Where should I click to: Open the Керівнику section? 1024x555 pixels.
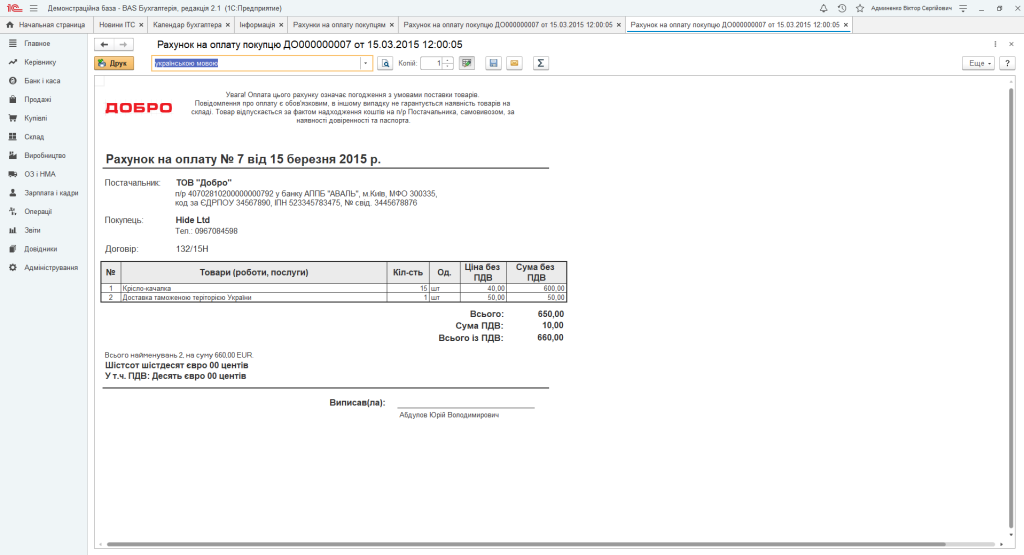(x=40, y=62)
